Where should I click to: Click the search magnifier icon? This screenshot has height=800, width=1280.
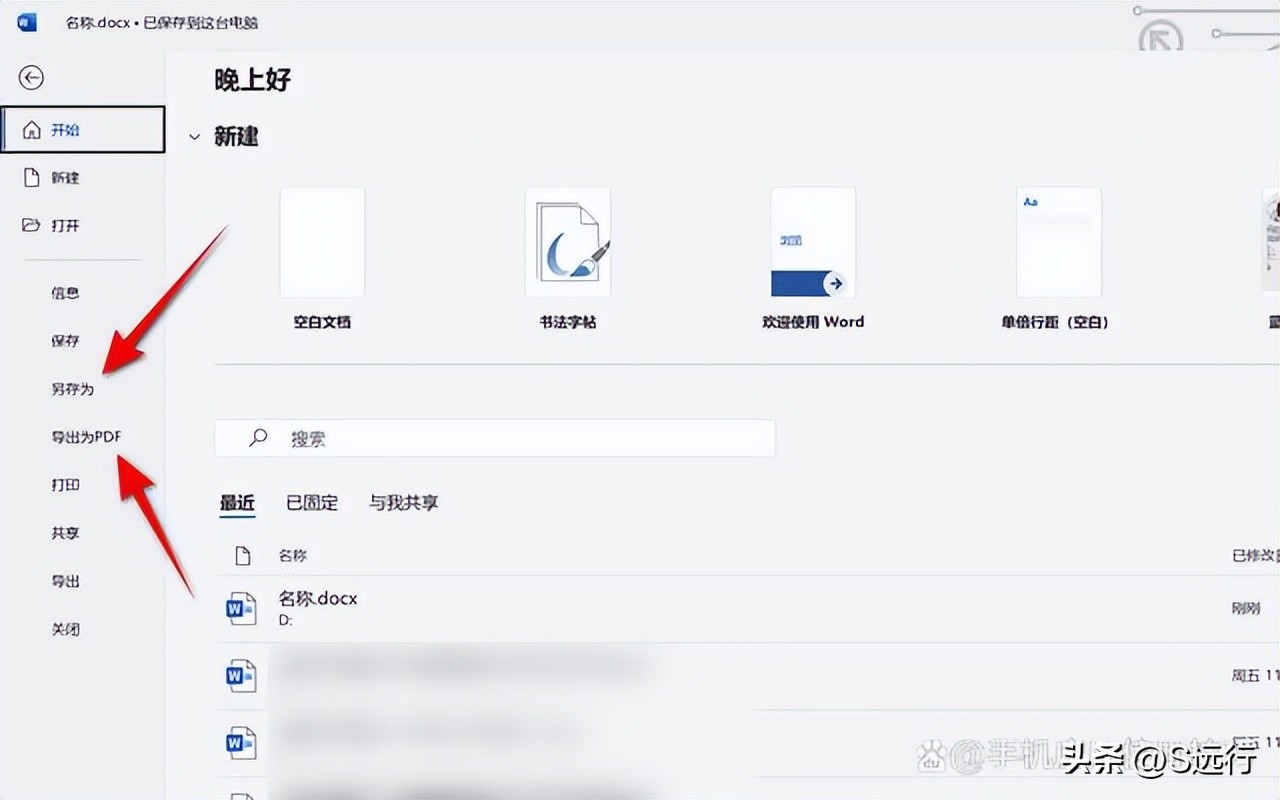[x=257, y=438]
